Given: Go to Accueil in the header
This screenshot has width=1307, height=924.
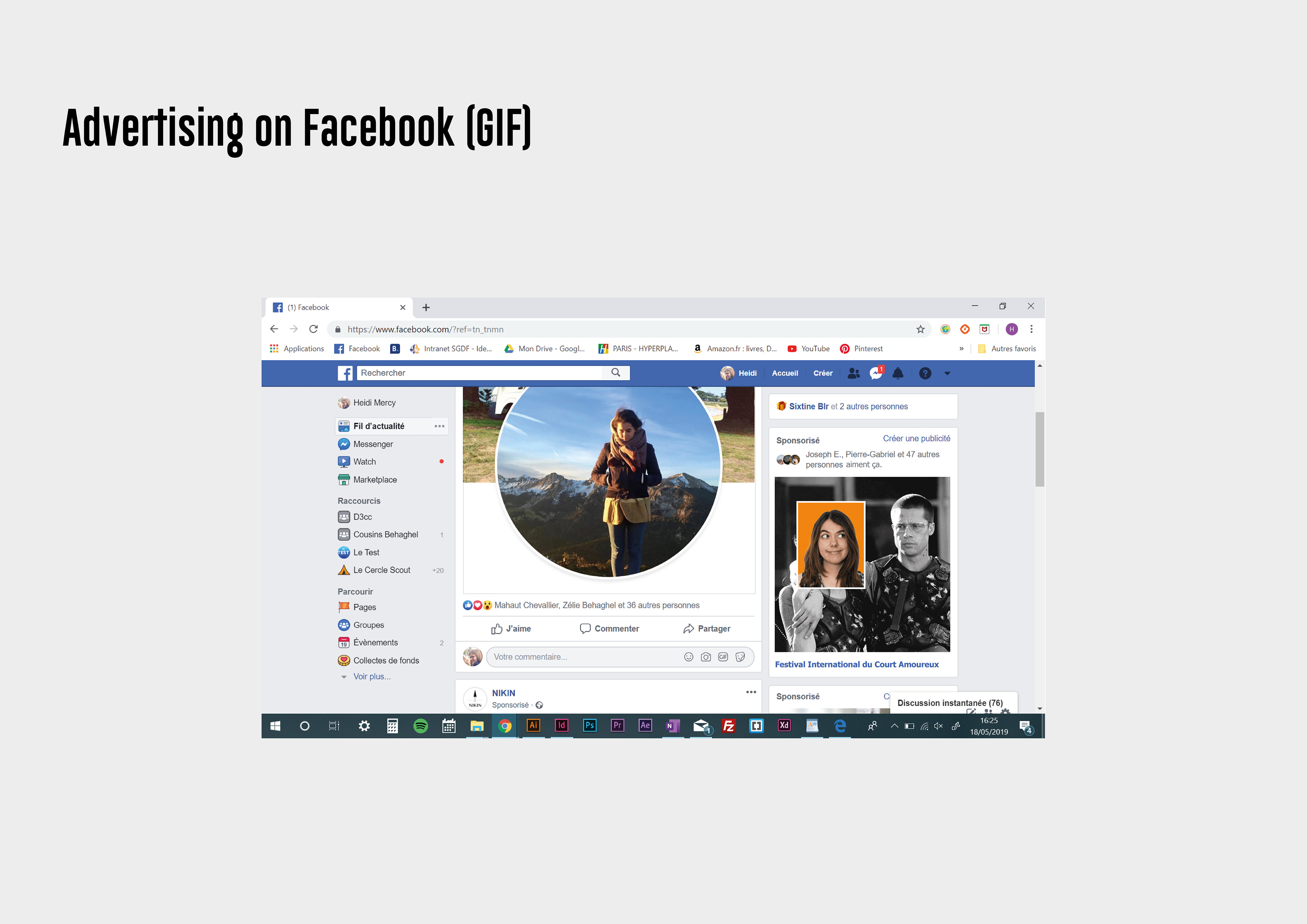Looking at the screenshot, I should [785, 373].
